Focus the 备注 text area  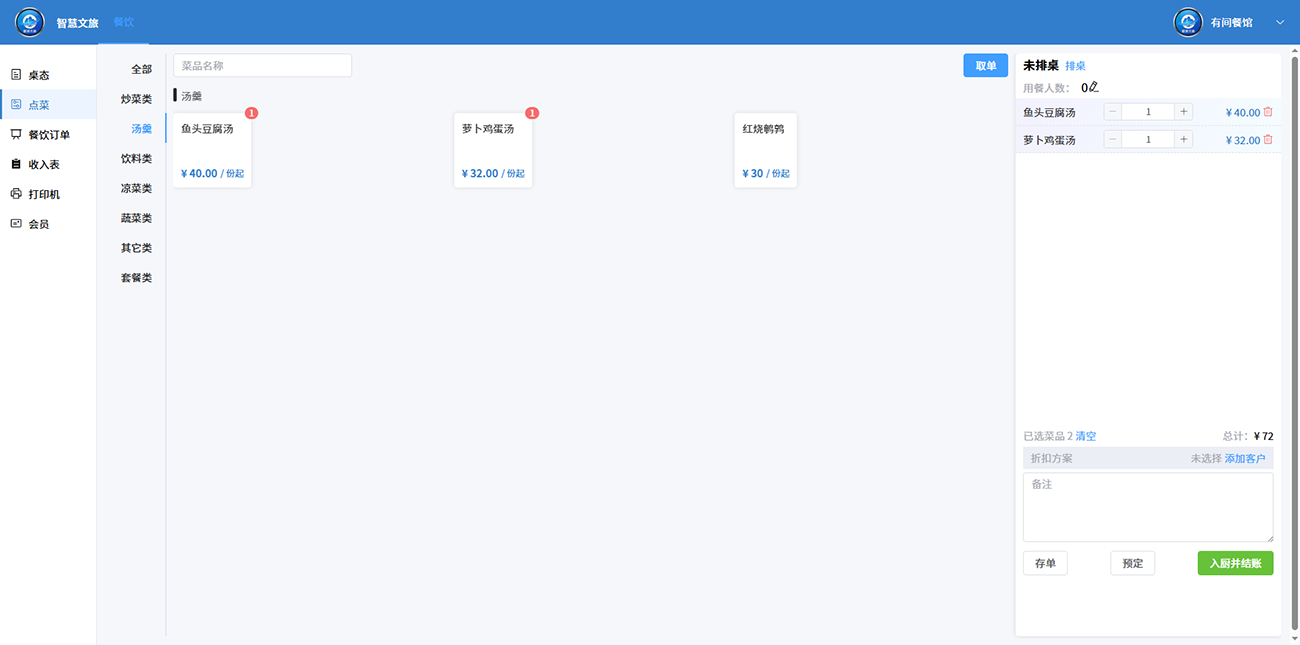(x=1148, y=507)
